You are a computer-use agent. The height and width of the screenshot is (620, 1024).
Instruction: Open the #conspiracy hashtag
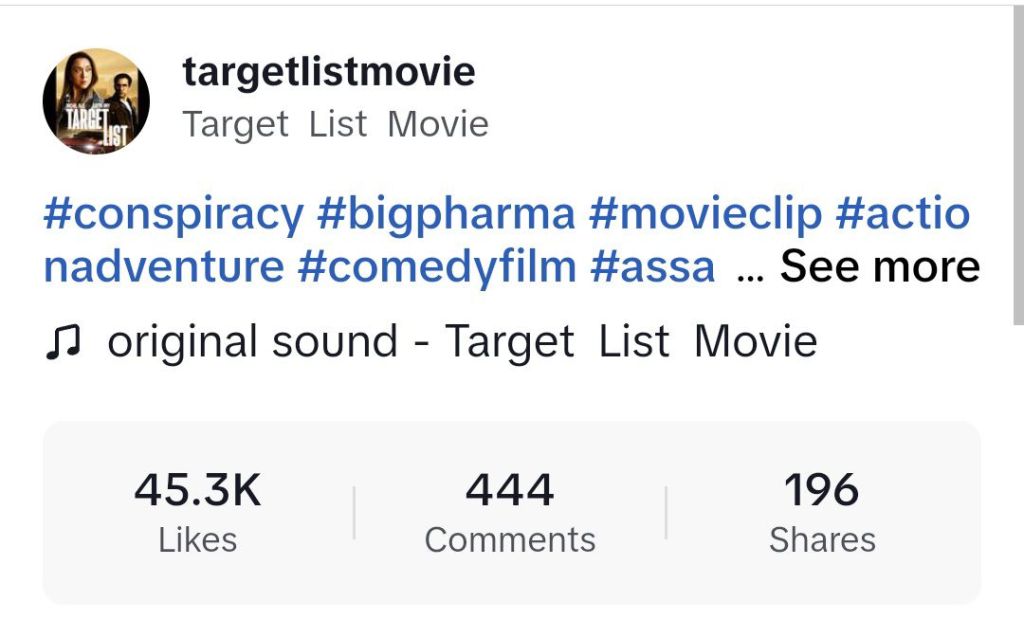(173, 214)
